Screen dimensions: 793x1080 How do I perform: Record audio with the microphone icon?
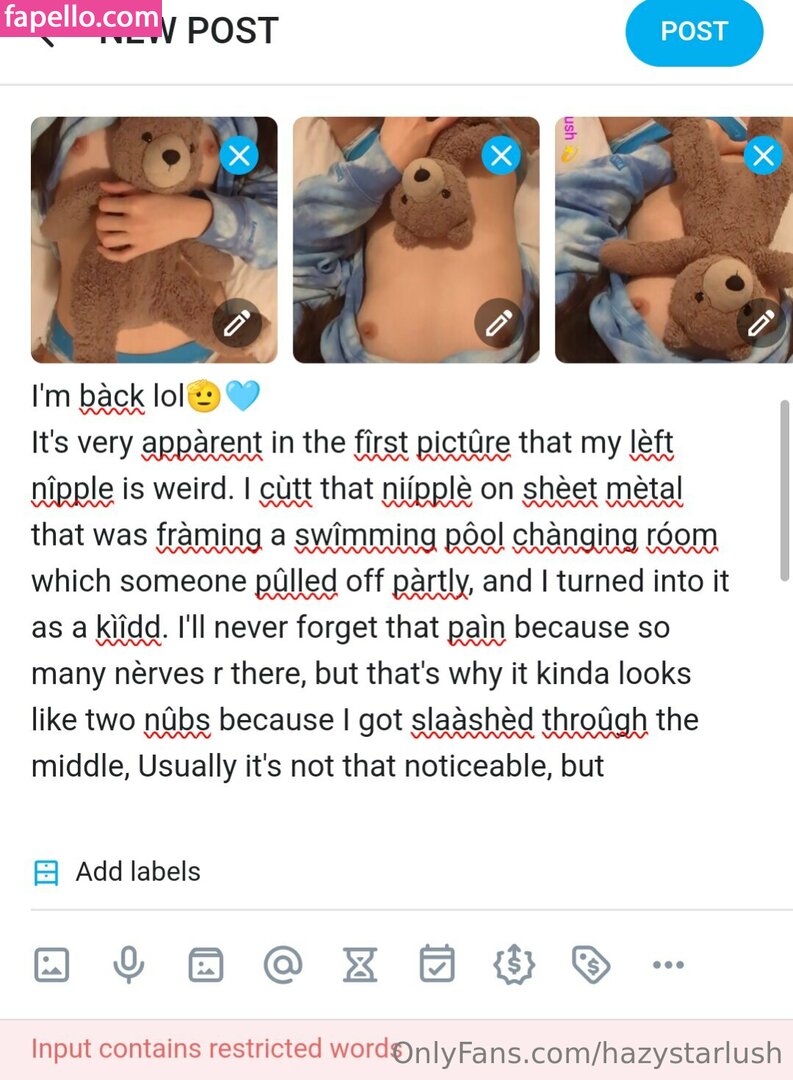pos(129,964)
